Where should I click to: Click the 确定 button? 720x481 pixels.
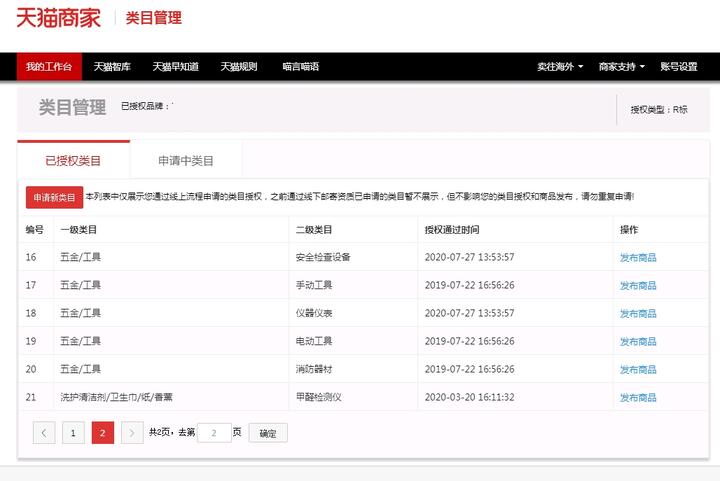[x=268, y=433]
